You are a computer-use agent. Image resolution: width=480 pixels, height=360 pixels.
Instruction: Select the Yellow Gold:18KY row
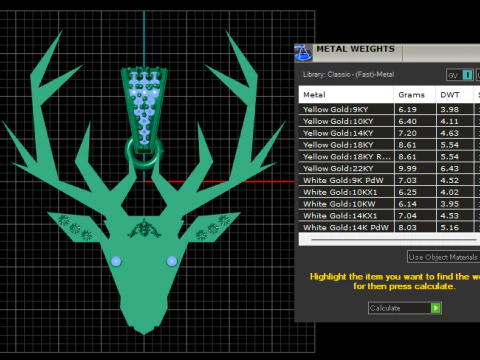389,145
